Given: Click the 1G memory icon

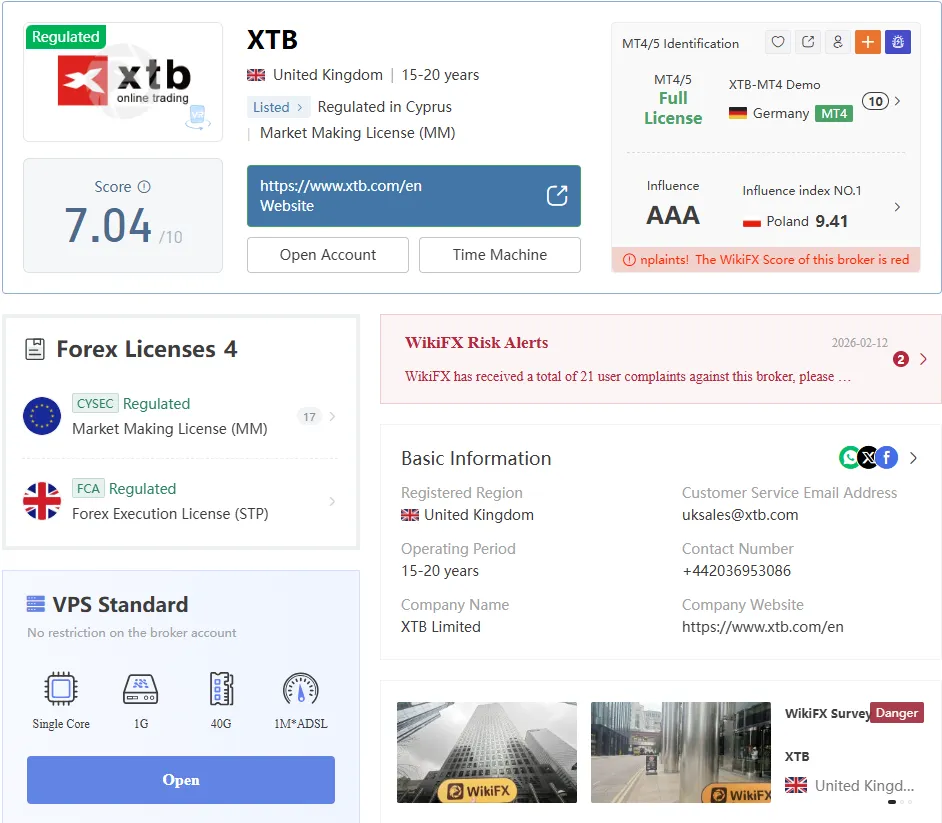Looking at the screenshot, I should click(141, 688).
